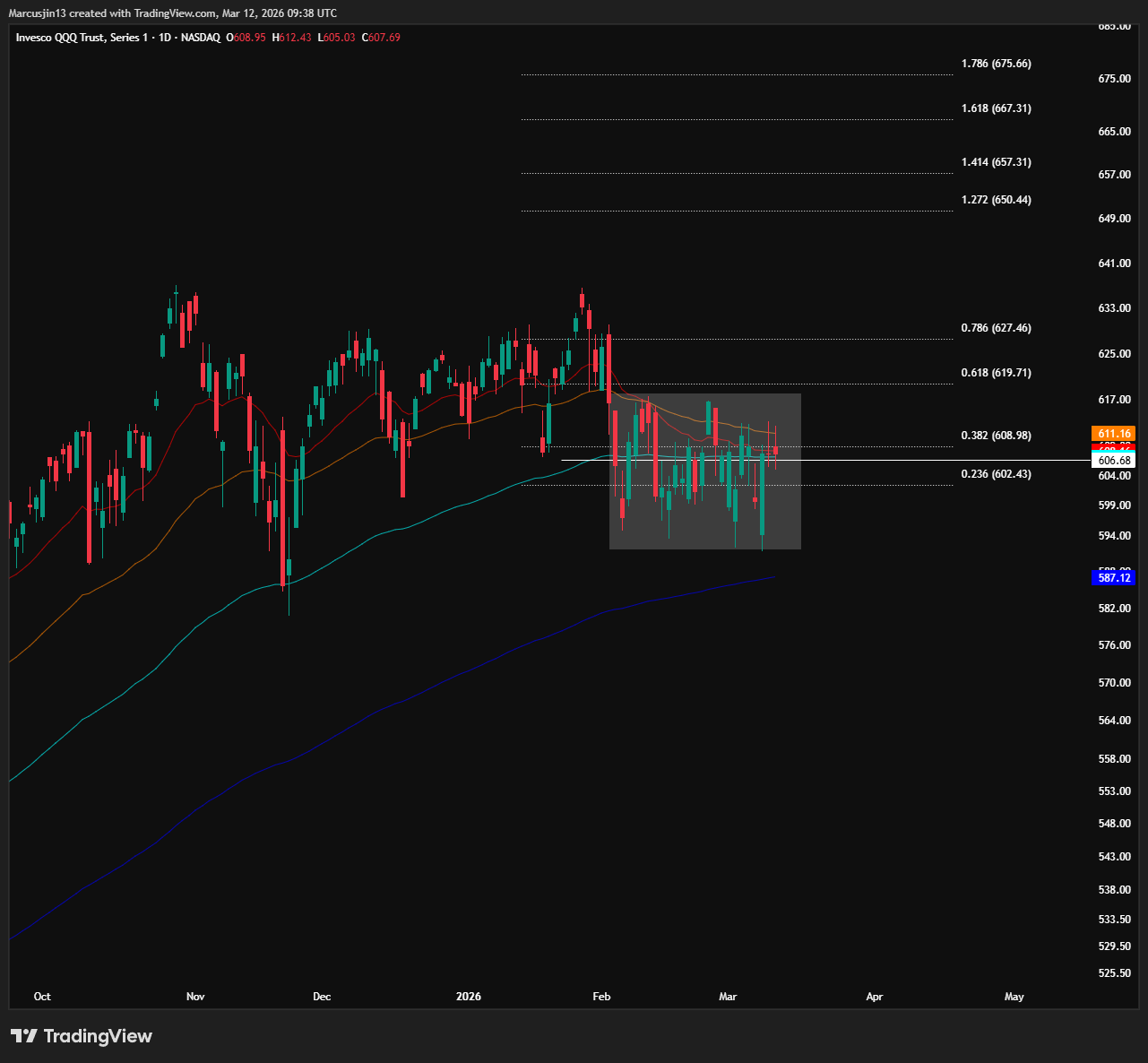Click the 'Oct' label on time axis
The image size is (1148, 1063).
point(42,997)
